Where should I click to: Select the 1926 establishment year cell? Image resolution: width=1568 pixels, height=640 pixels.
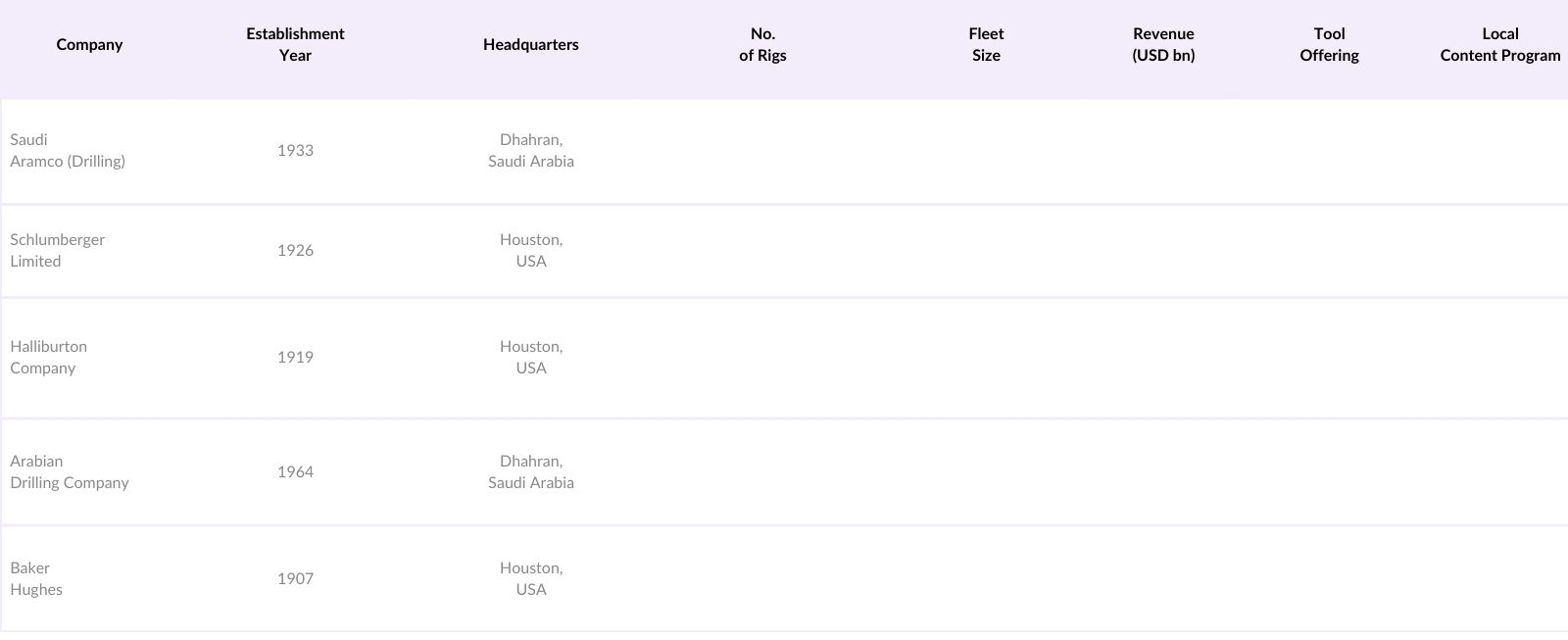click(x=295, y=251)
